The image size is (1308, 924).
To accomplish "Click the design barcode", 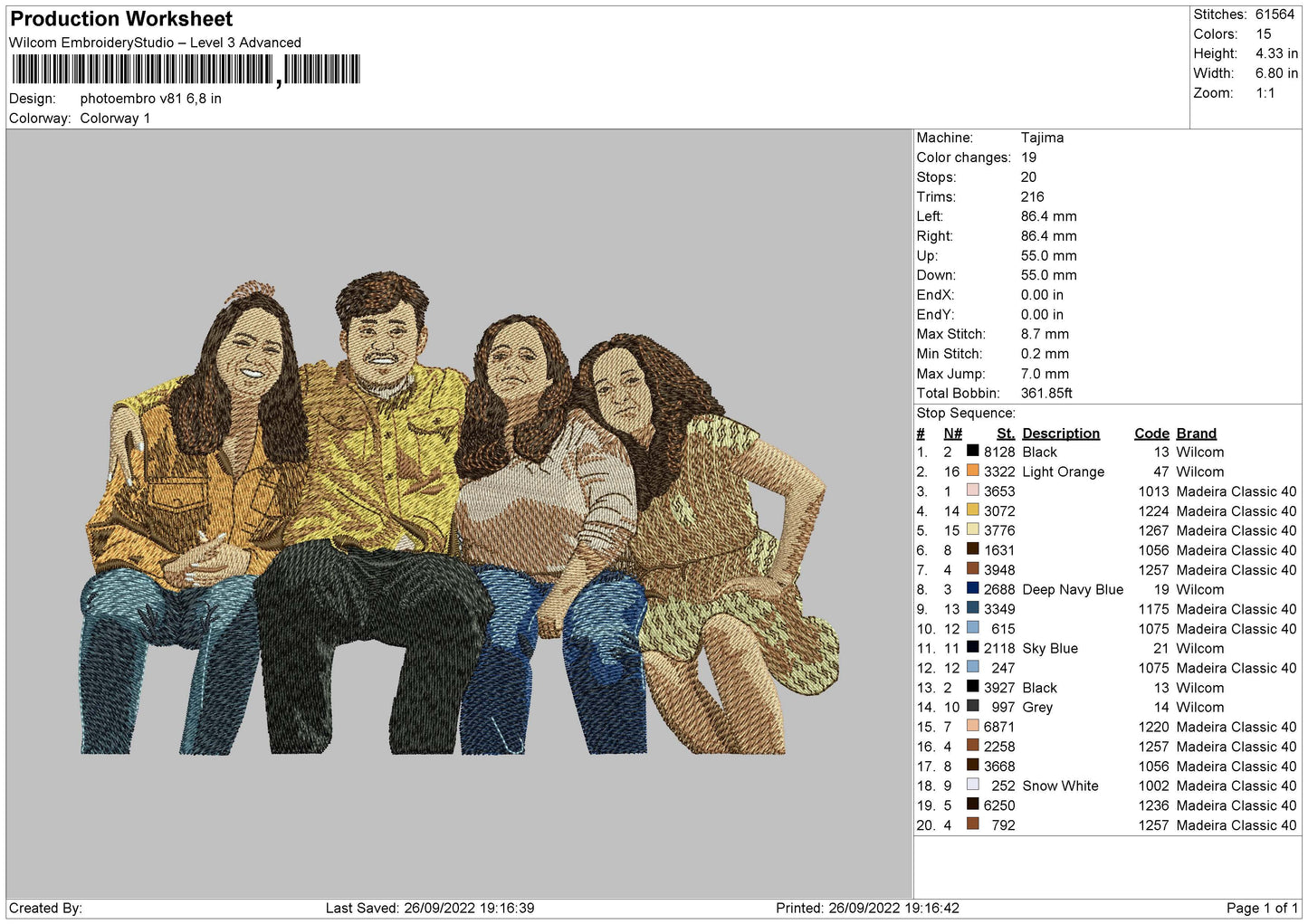I will (x=186, y=71).
